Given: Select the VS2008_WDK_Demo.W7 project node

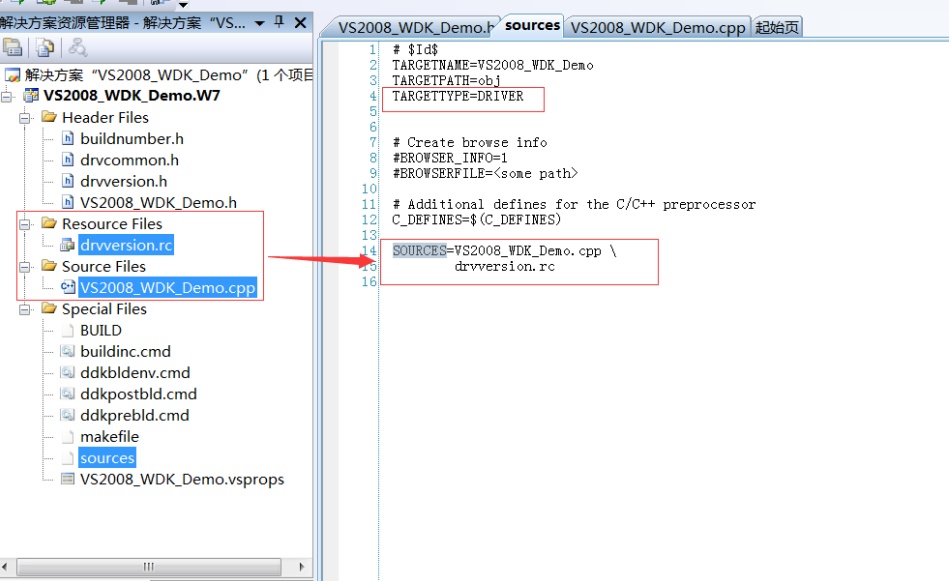Looking at the screenshot, I should pyautogui.click(x=132, y=96).
